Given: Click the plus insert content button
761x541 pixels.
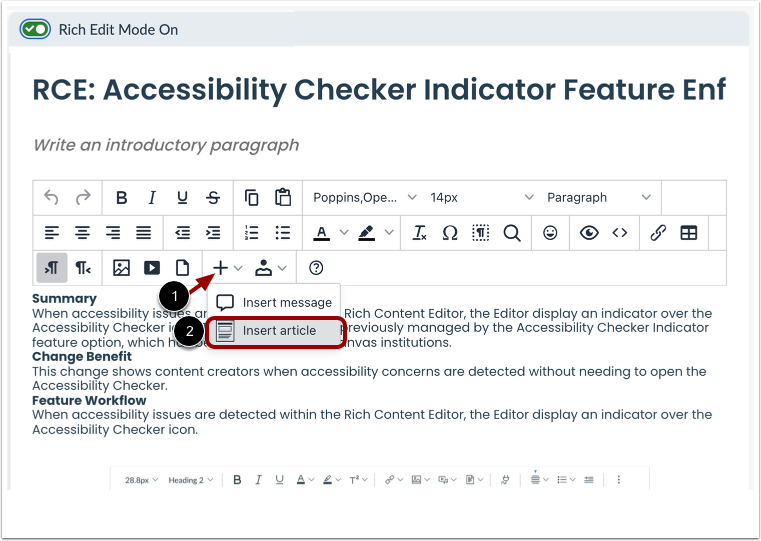Looking at the screenshot, I should click(220, 268).
